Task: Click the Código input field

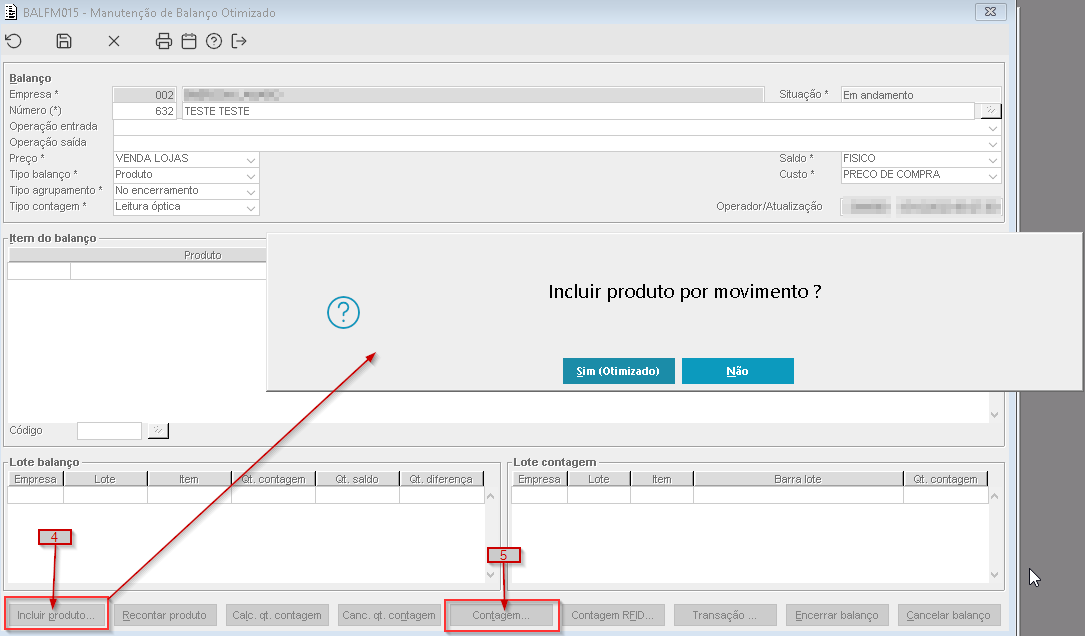Action: pos(109,430)
